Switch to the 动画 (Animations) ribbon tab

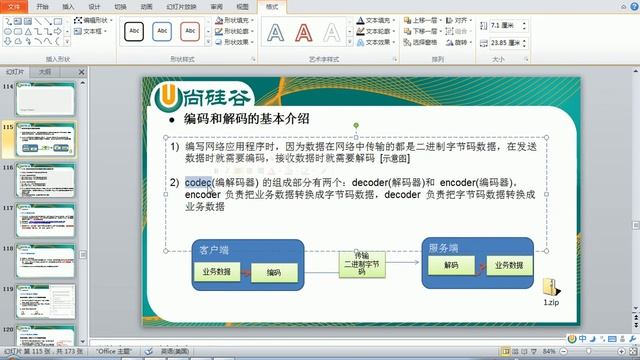click(x=146, y=7)
